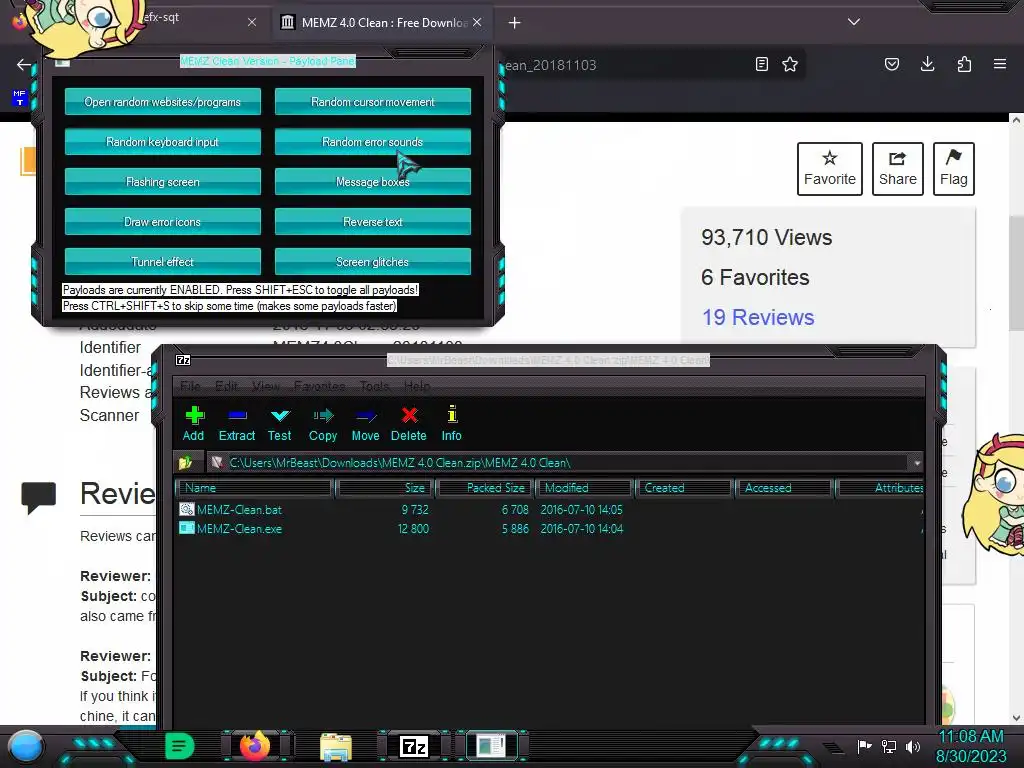Open the File menu in 7-Zip
Screen dimensions: 1024x768
point(190,386)
